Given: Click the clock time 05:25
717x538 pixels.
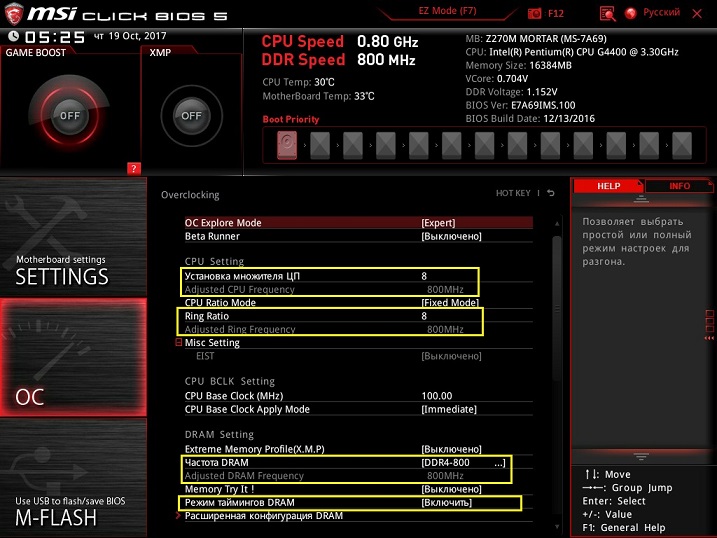Looking at the screenshot, I should (55, 37).
